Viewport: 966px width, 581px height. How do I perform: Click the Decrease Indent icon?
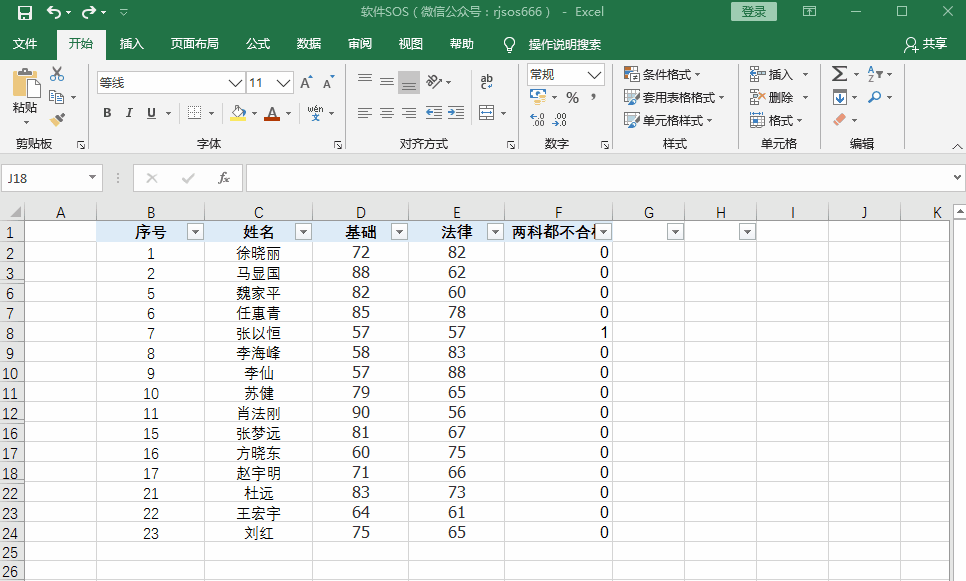[434, 113]
